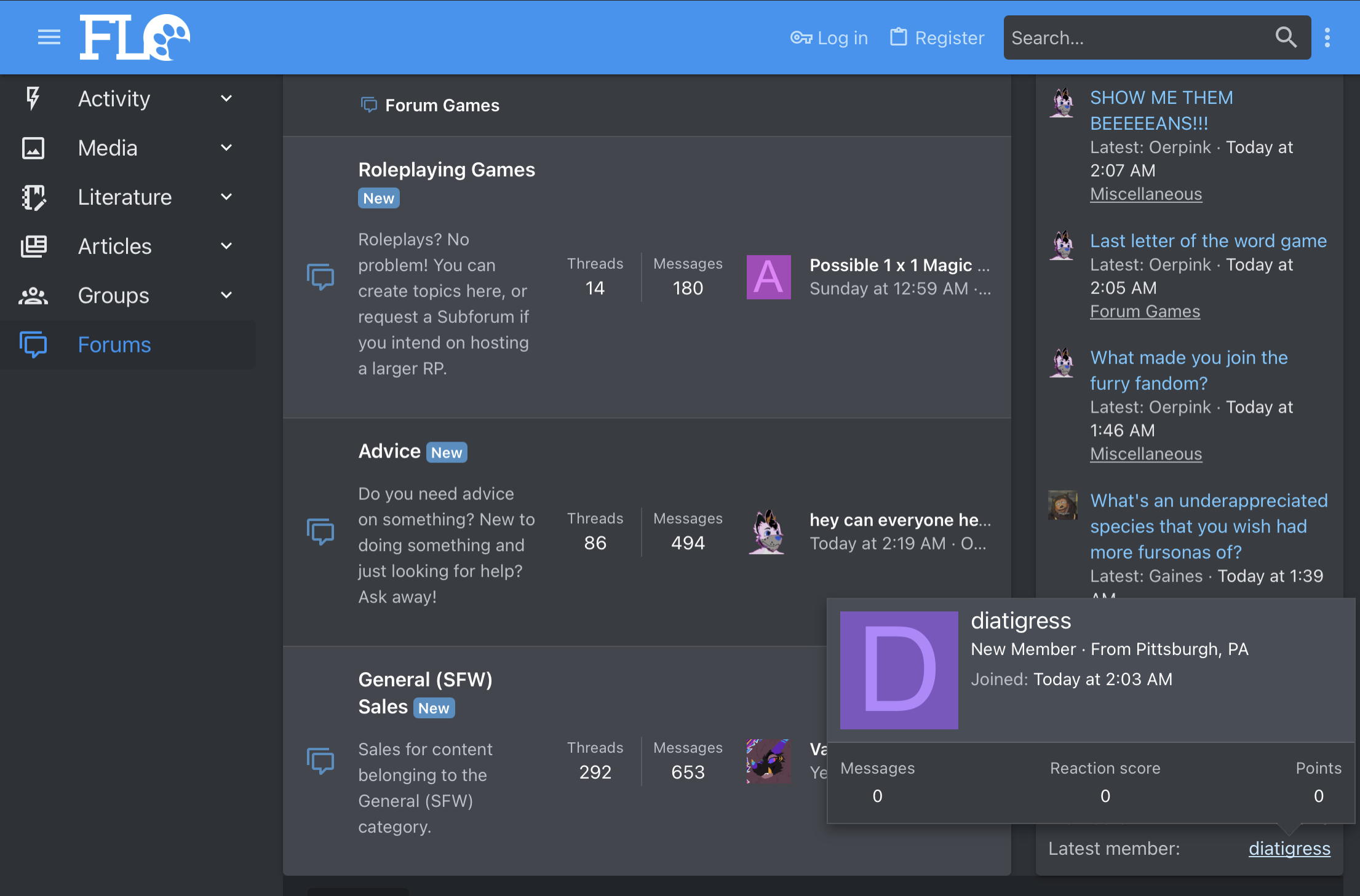This screenshot has height=896, width=1360.
Task: Open 'hey can everyone he...' thread
Action: (x=900, y=520)
